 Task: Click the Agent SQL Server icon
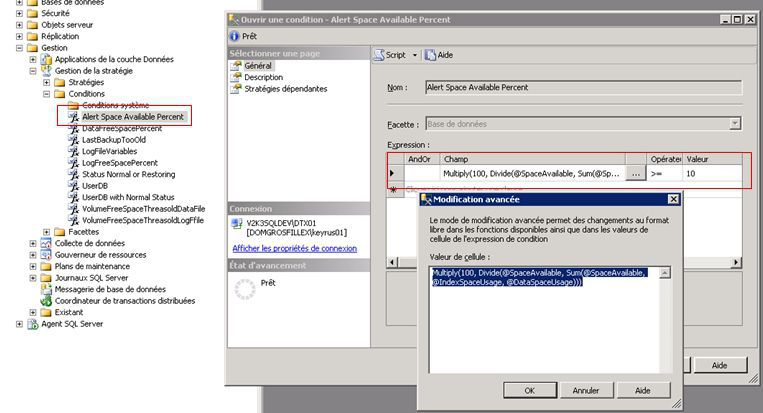(33, 324)
